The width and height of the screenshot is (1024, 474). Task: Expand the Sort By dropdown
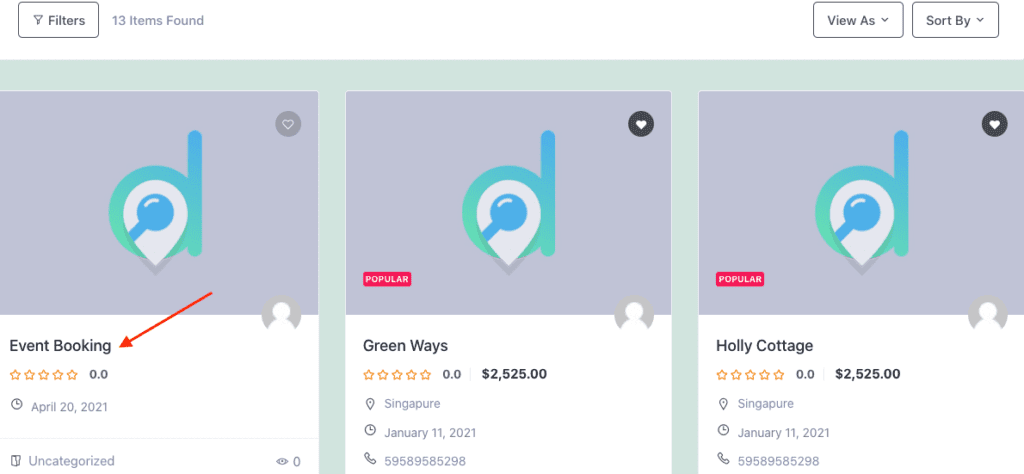(955, 20)
